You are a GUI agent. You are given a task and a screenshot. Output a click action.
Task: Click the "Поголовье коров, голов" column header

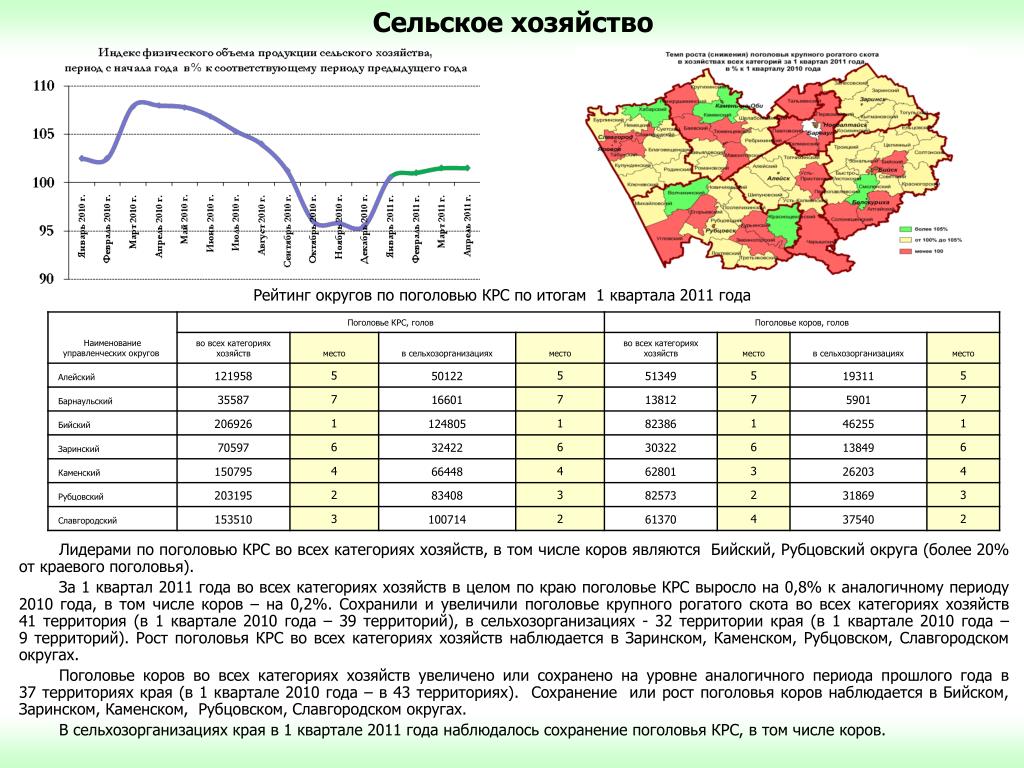(x=802, y=323)
